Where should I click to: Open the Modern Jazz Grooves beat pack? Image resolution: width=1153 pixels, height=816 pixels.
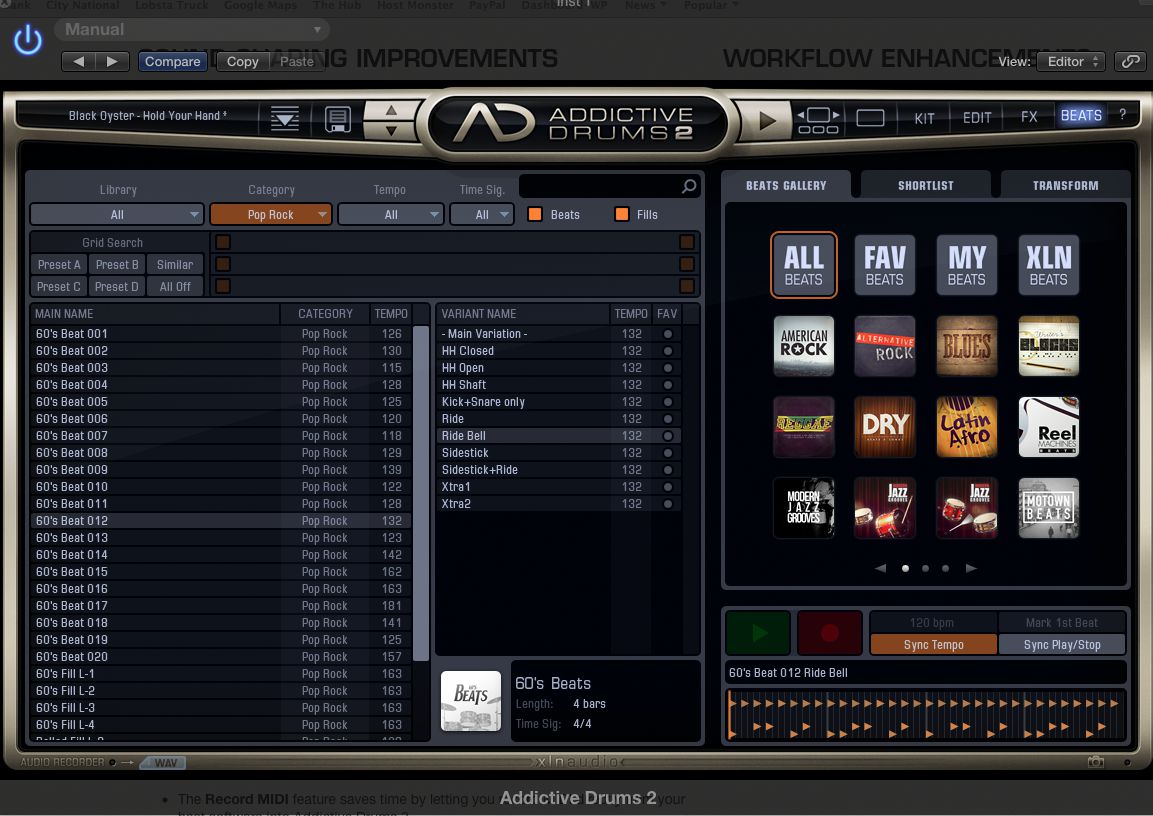click(x=804, y=508)
